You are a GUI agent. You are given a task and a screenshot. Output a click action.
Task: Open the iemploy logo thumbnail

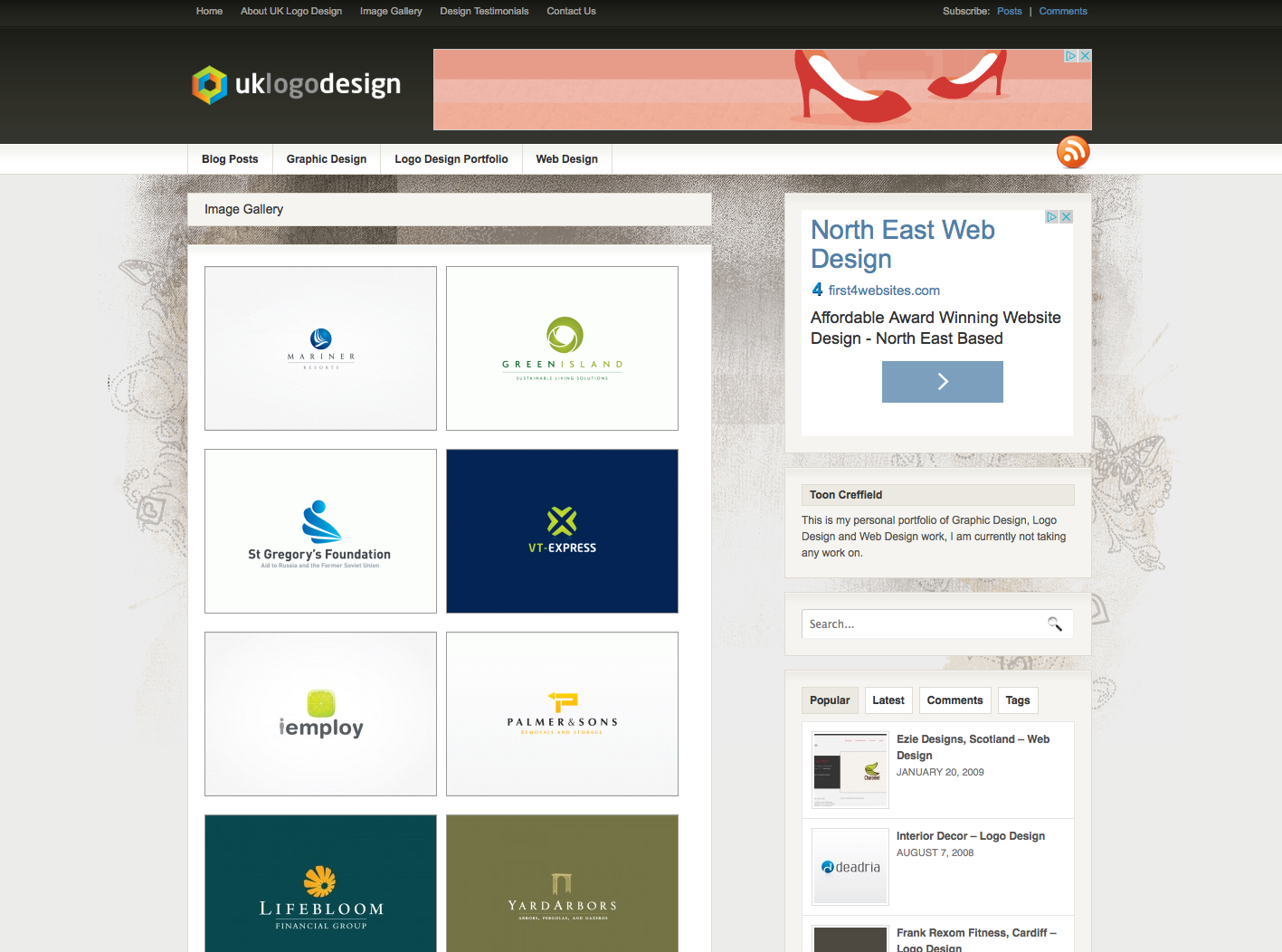pyautogui.click(x=320, y=714)
